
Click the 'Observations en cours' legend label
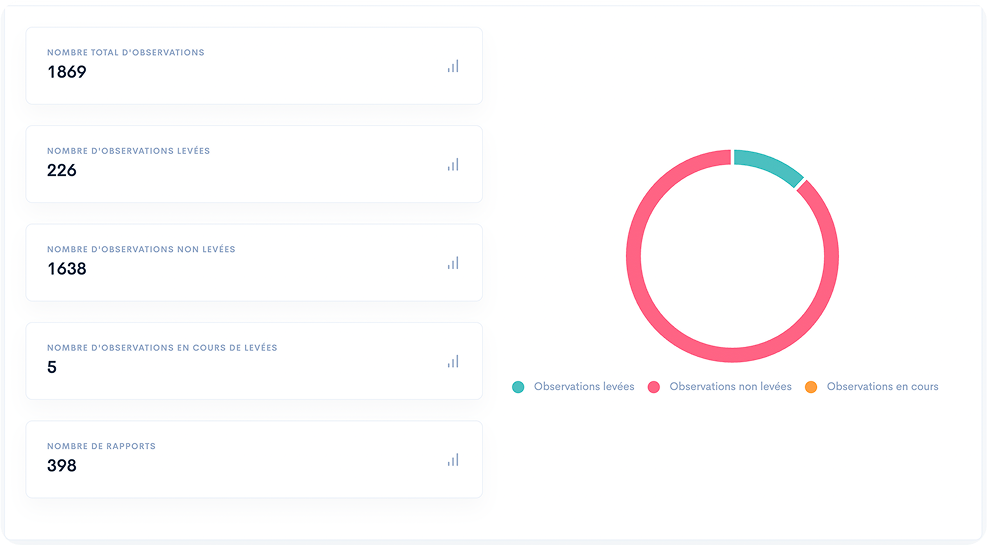coord(883,386)
